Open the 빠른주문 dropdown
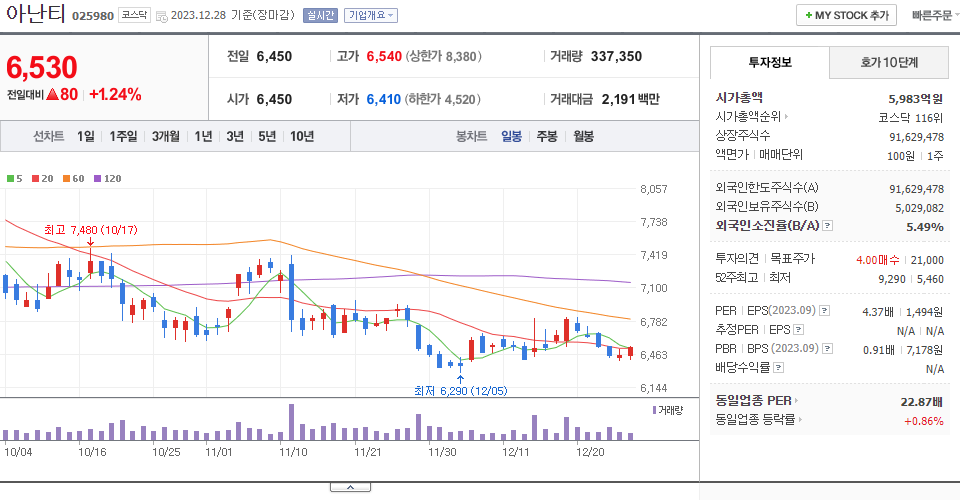Image resolution: width=960 pixels, height=500 pixels. (x=935, y=15)
